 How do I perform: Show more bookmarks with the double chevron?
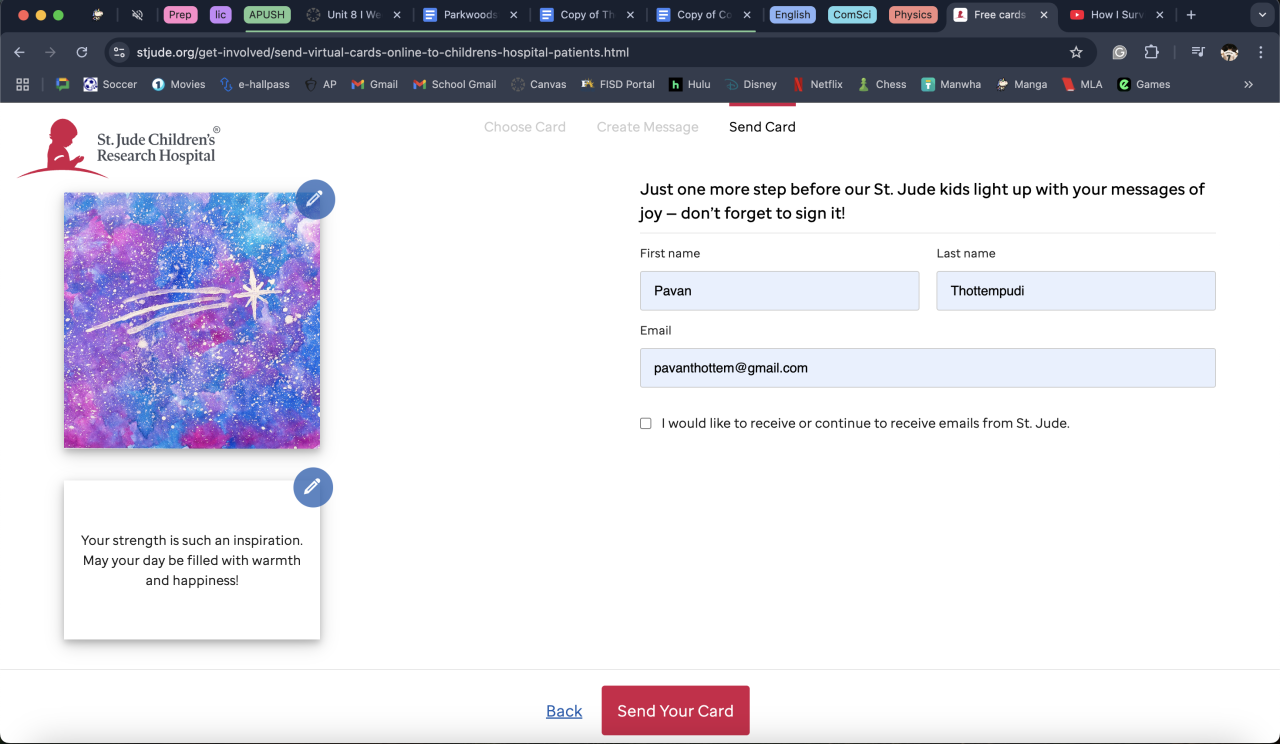(x=1248, y=84)
